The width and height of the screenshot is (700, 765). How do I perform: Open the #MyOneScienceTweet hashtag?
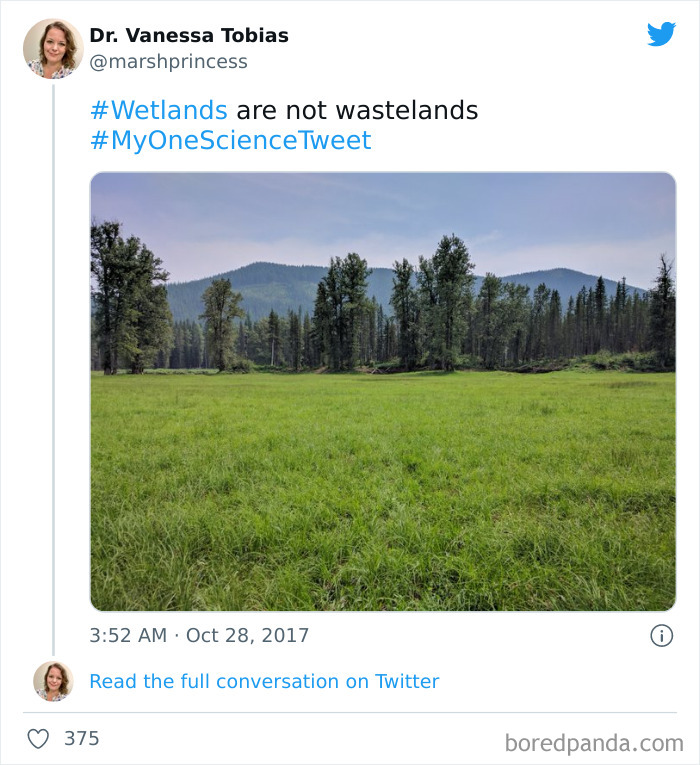(230, 141)
